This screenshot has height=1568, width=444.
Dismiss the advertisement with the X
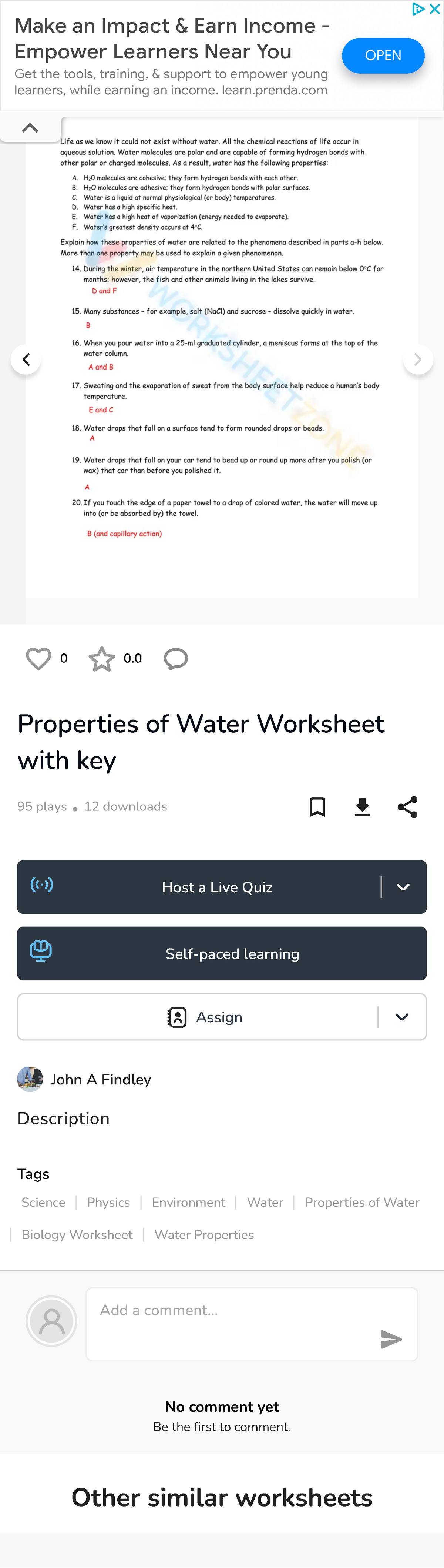click(x=435, y=9)
